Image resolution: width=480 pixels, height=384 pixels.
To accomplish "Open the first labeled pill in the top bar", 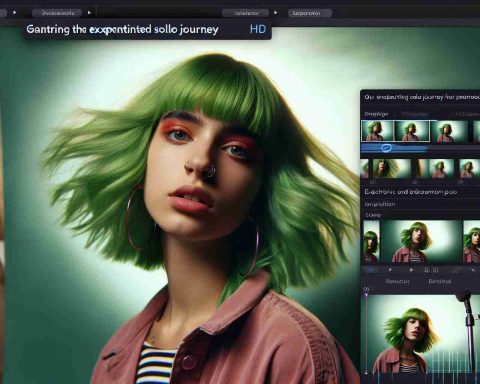I will (58, 13).
